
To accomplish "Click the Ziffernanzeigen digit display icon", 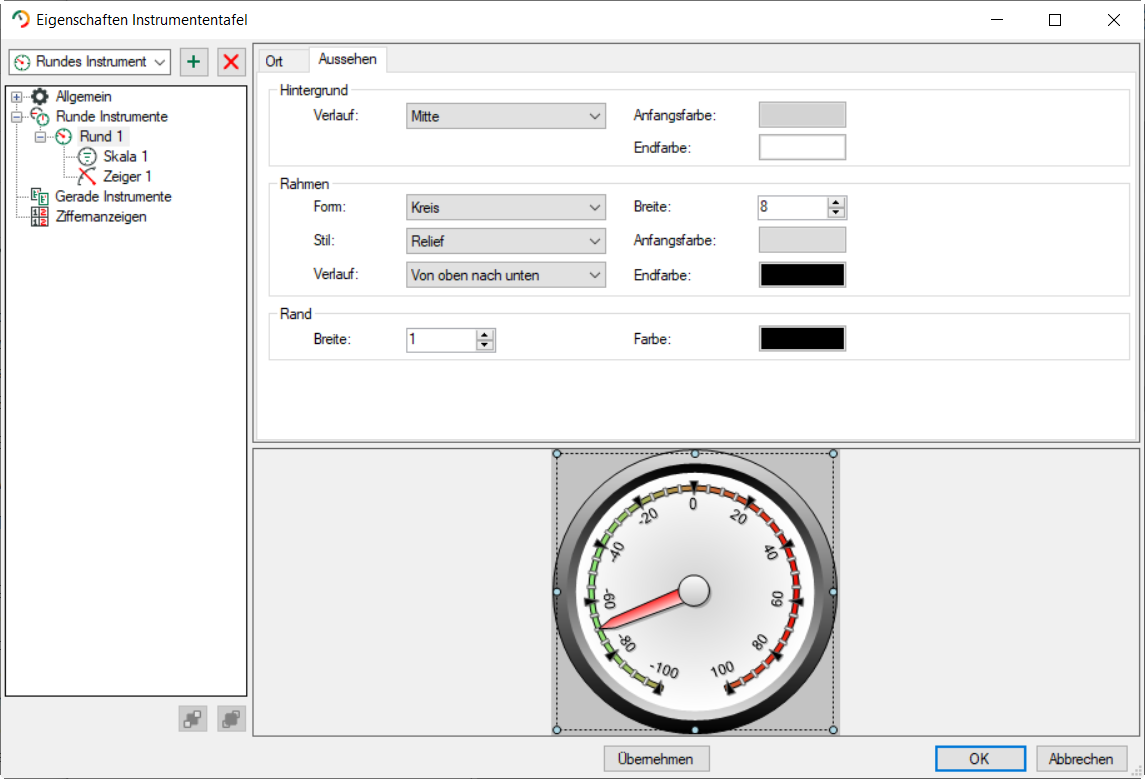I will tap(40, 216).
